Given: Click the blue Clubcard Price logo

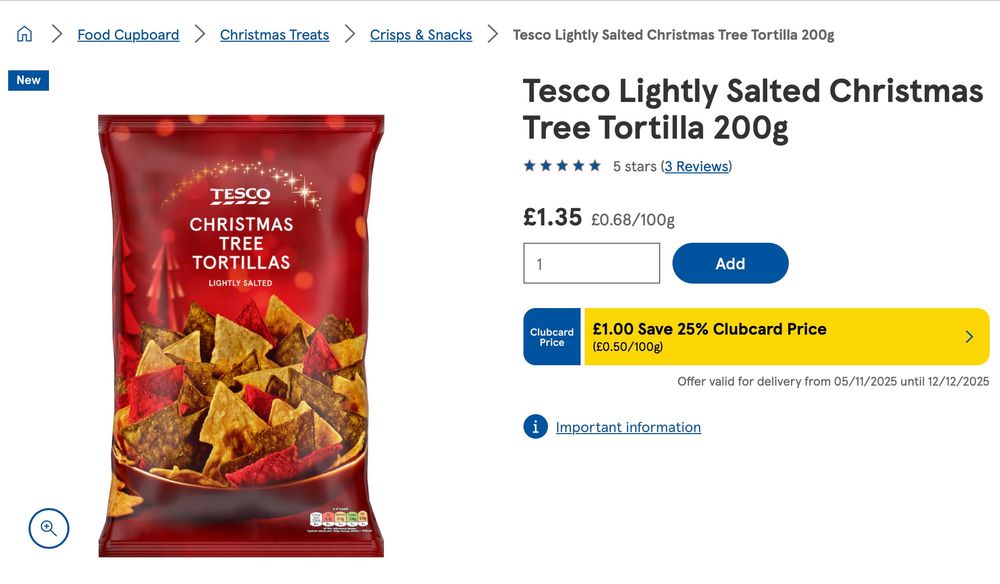Looking at the screenshot, I should (552, 337).
